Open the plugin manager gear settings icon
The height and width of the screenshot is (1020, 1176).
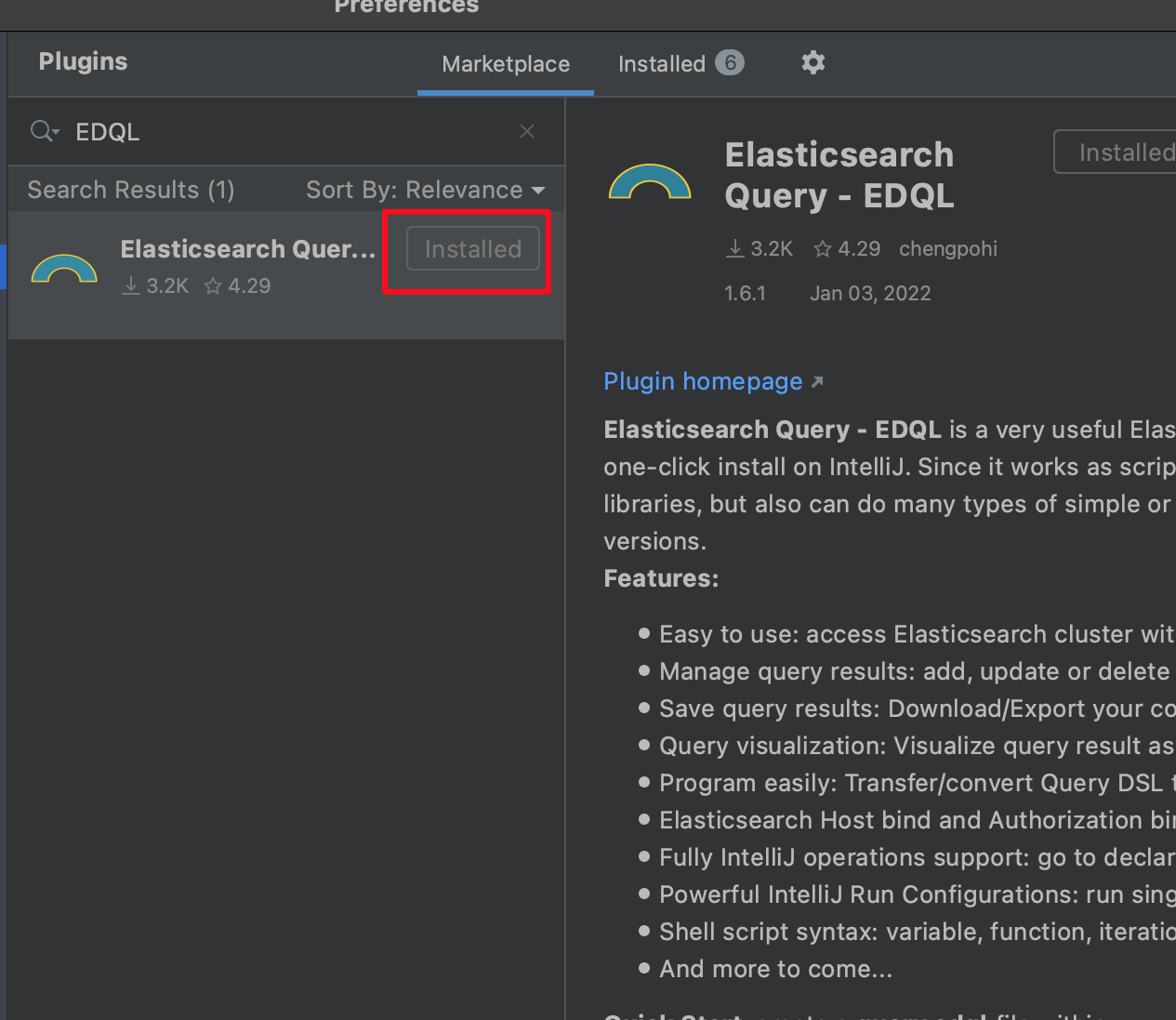(813, 62)
